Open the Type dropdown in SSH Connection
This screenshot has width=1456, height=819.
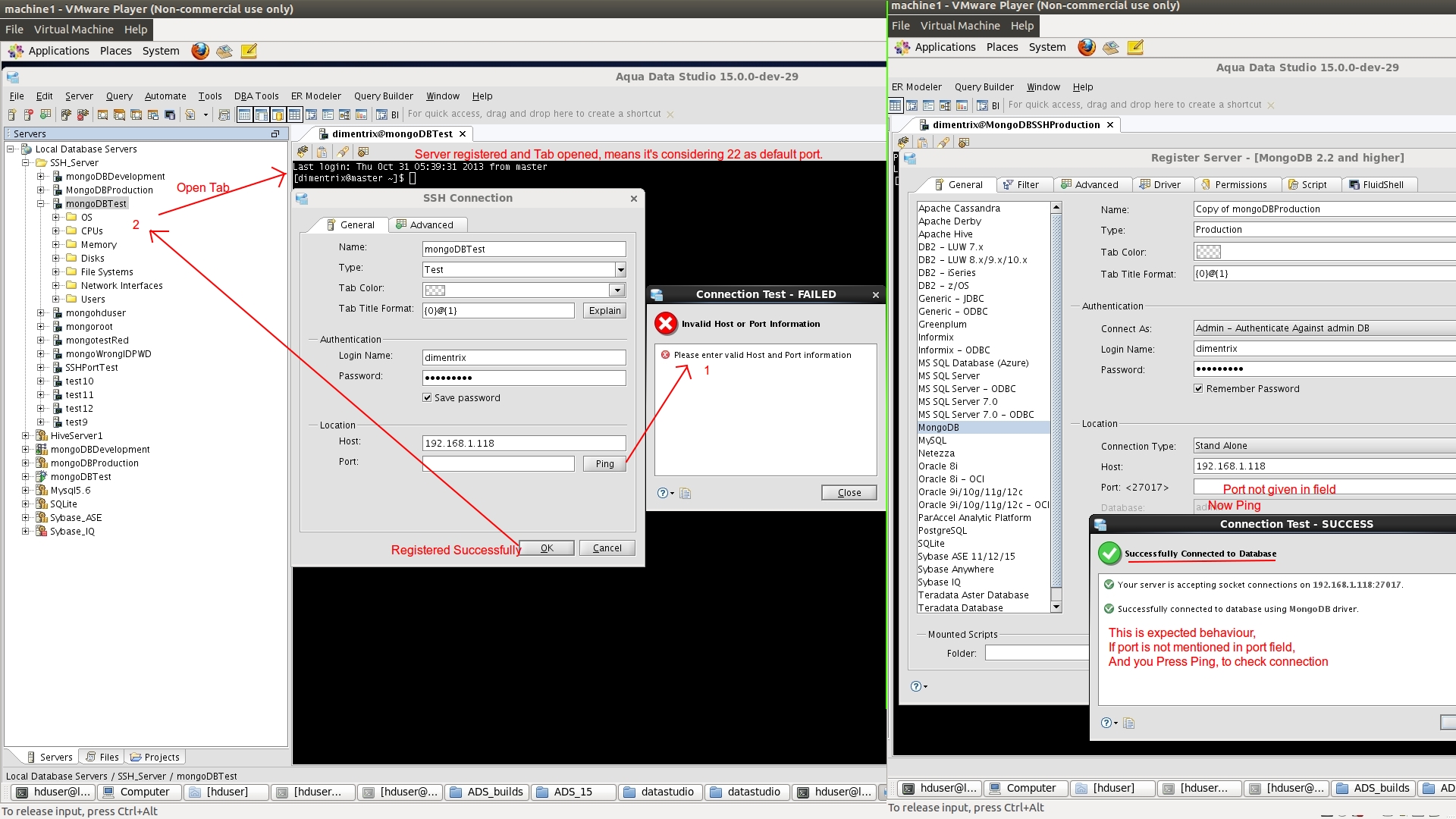point(620,269)
